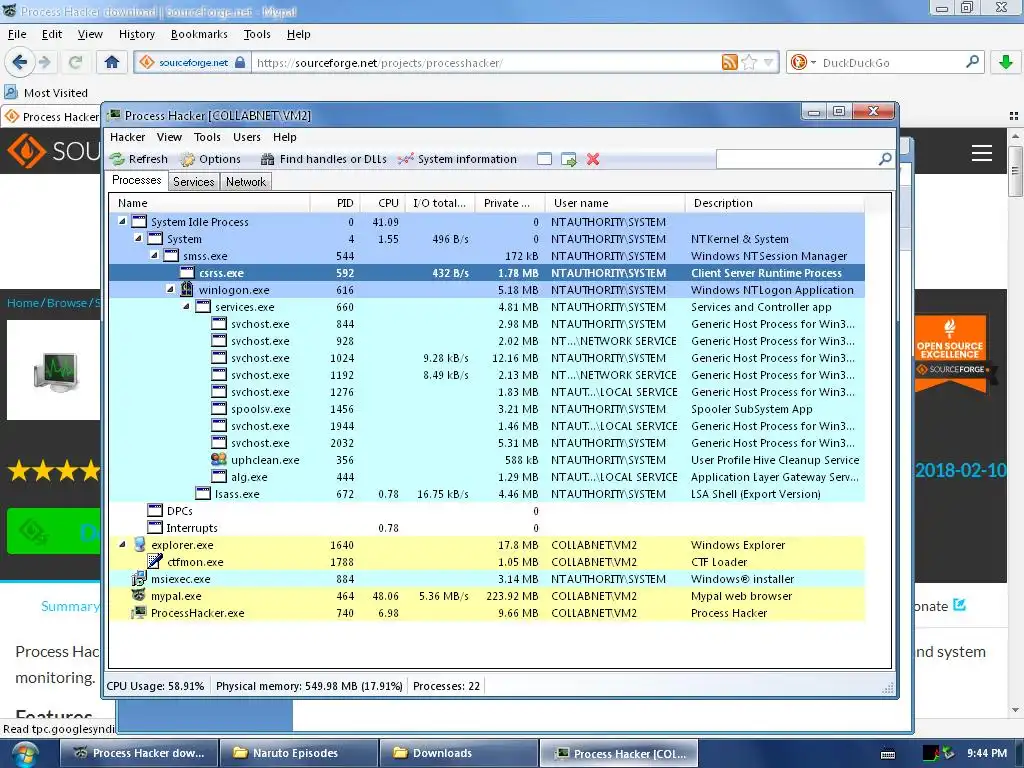Image resolution: width=1024 pixels, height=768 pixels.
Task: Bookmark the page with the star icon
Action: [749, 62]
